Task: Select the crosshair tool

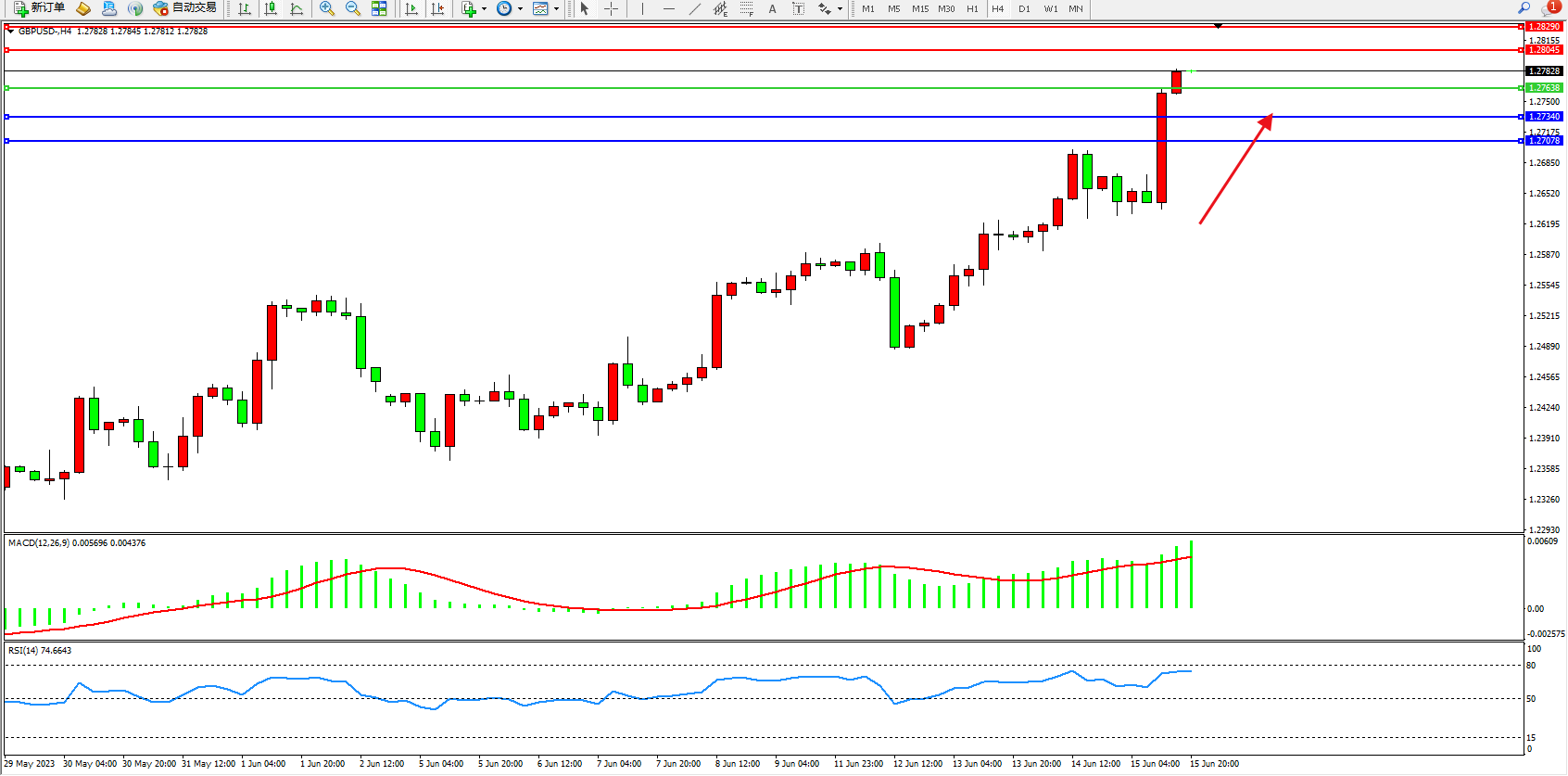Action: [612, 8]
